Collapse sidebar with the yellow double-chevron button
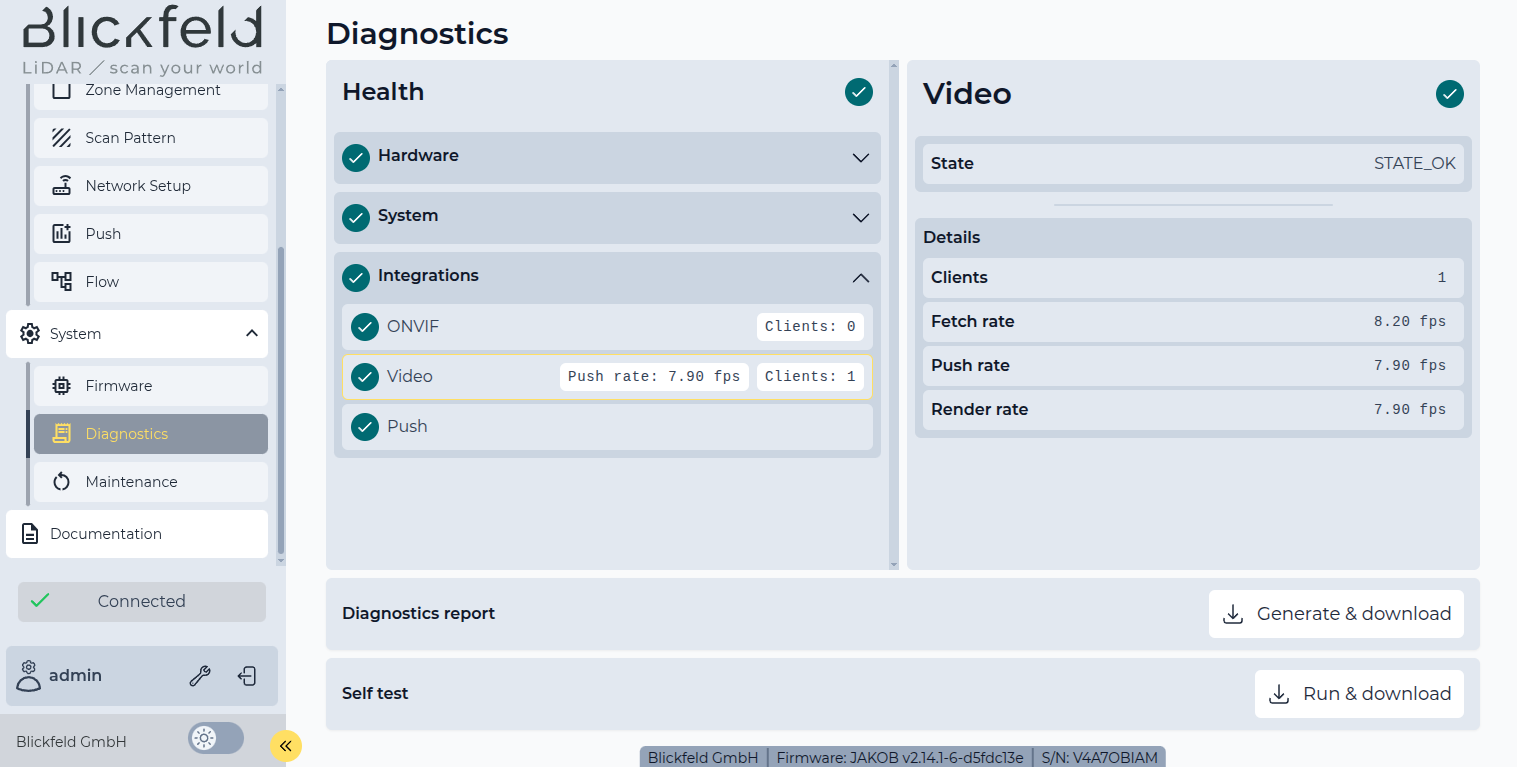Screen dimensions: 1517x767 [x=285, y=745]
